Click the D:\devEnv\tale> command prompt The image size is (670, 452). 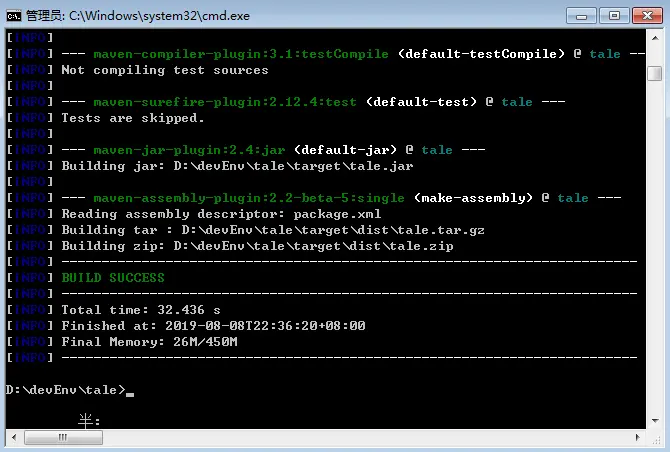coord(66,390)
